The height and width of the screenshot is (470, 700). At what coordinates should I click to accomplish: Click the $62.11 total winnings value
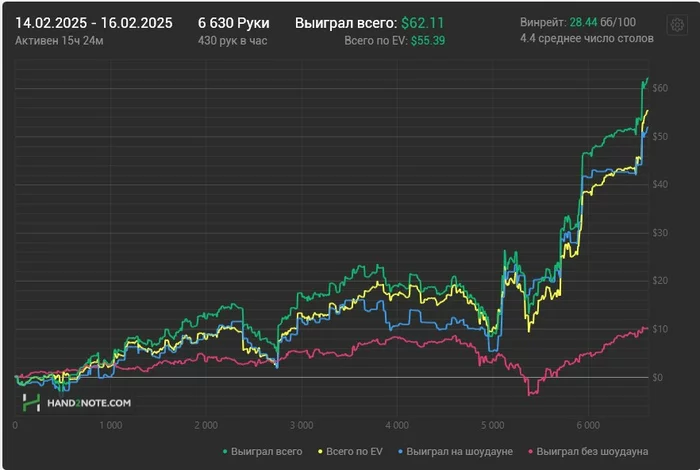[x=423, y=22]
